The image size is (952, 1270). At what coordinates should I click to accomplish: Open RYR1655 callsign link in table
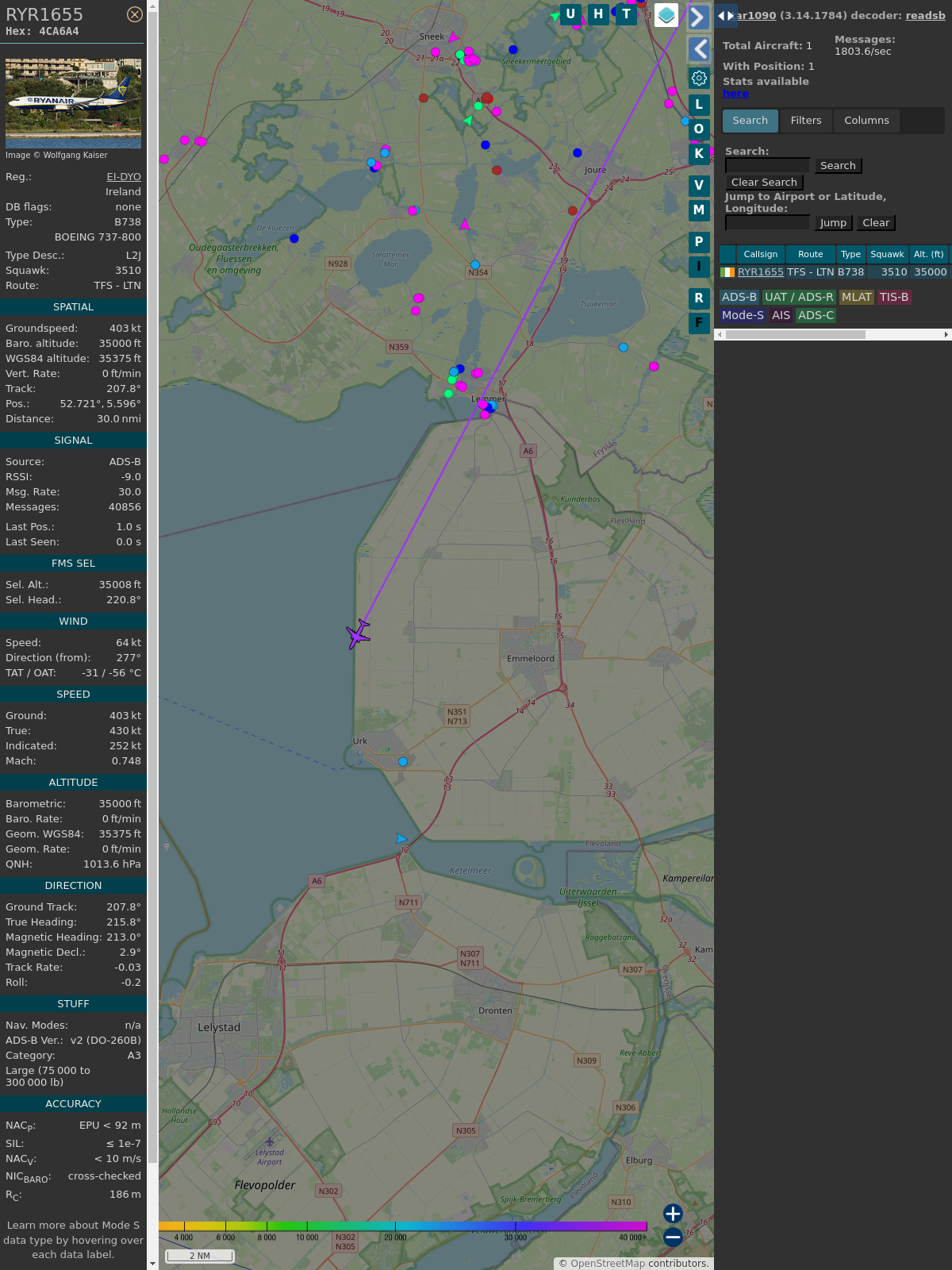761,272
